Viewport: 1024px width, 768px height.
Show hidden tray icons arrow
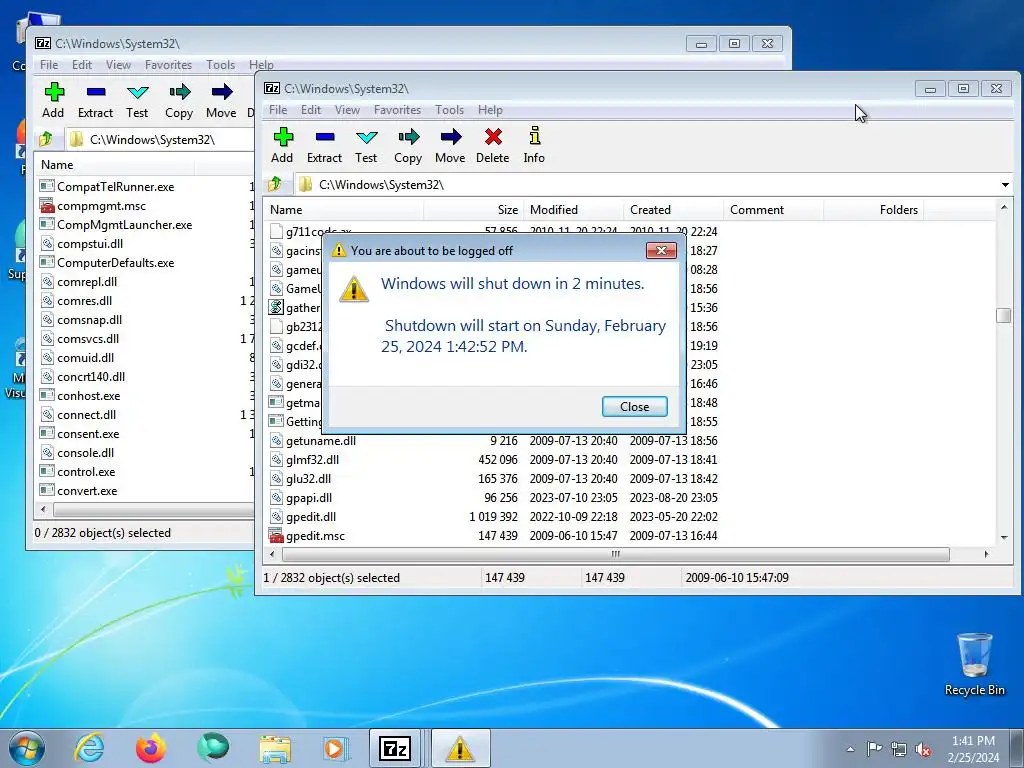click(850, 749)
